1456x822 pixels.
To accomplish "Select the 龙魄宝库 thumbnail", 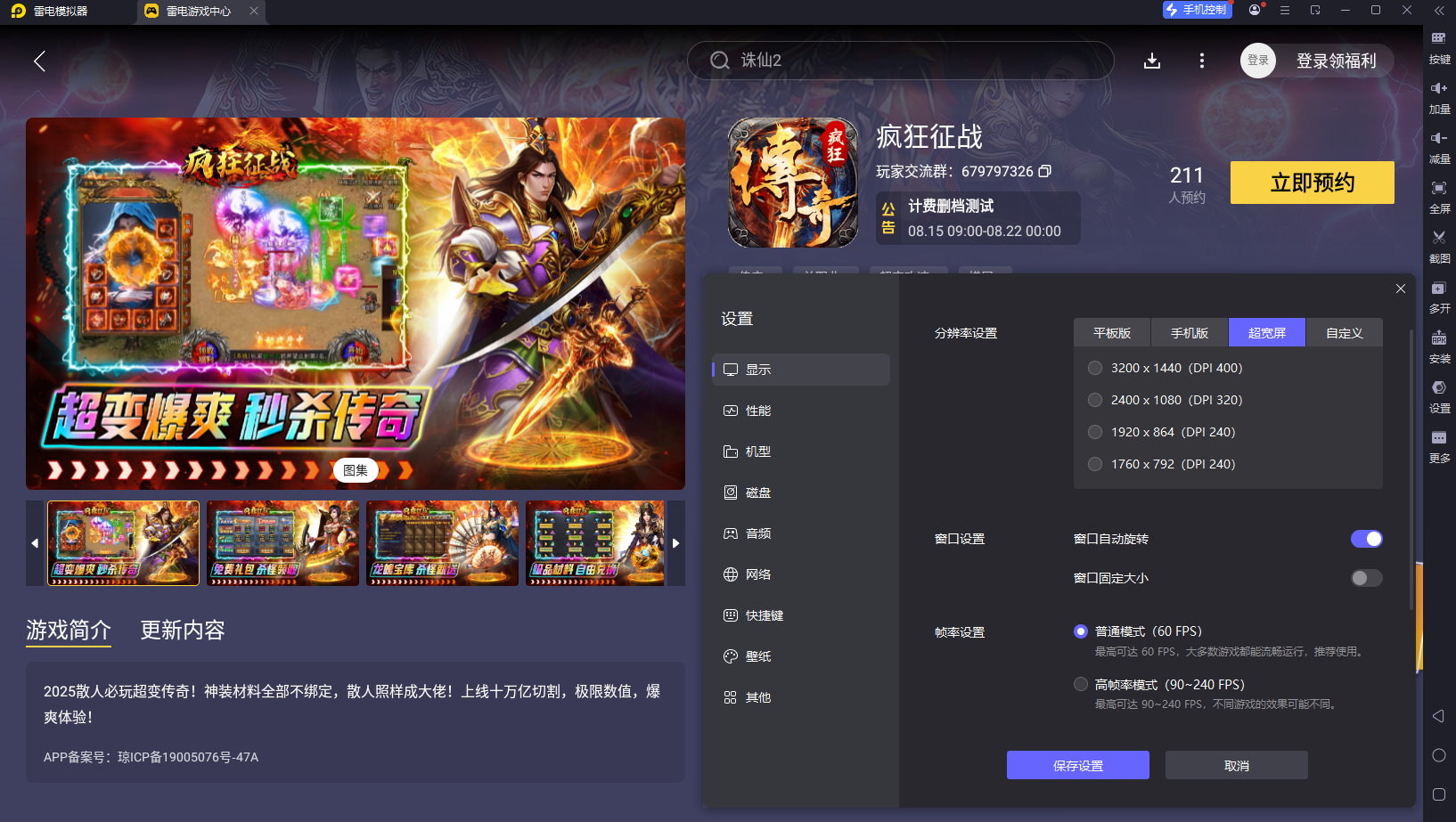I will 442,543.
